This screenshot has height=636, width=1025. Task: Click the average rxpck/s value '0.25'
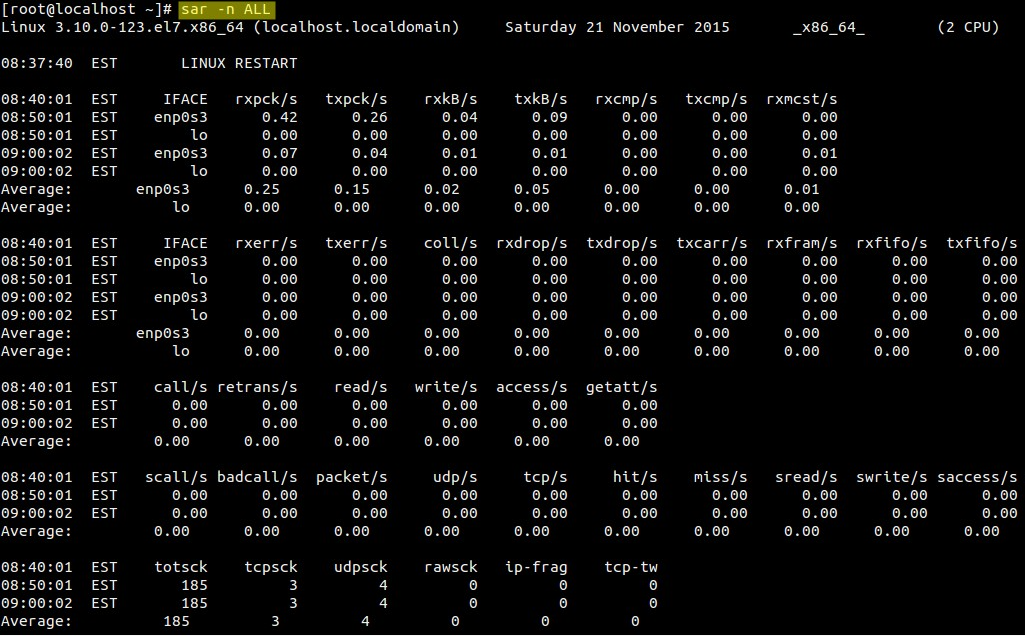tap(261, 190)
